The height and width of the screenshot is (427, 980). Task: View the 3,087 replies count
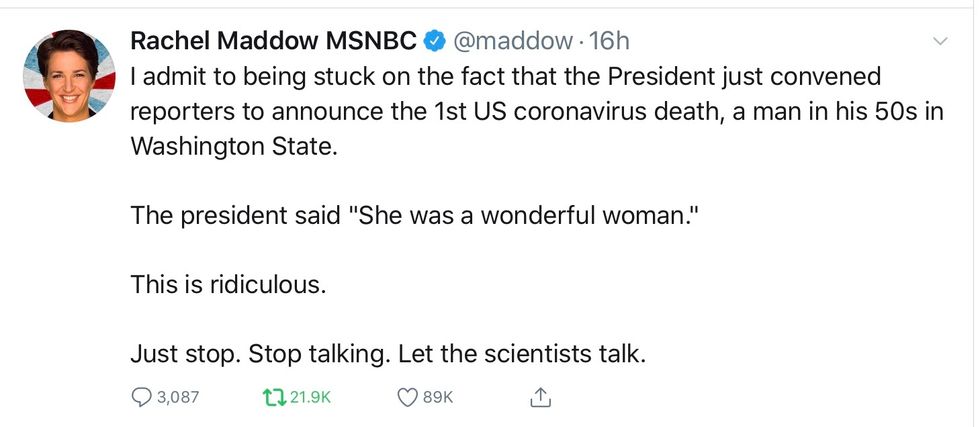(178, 397)
